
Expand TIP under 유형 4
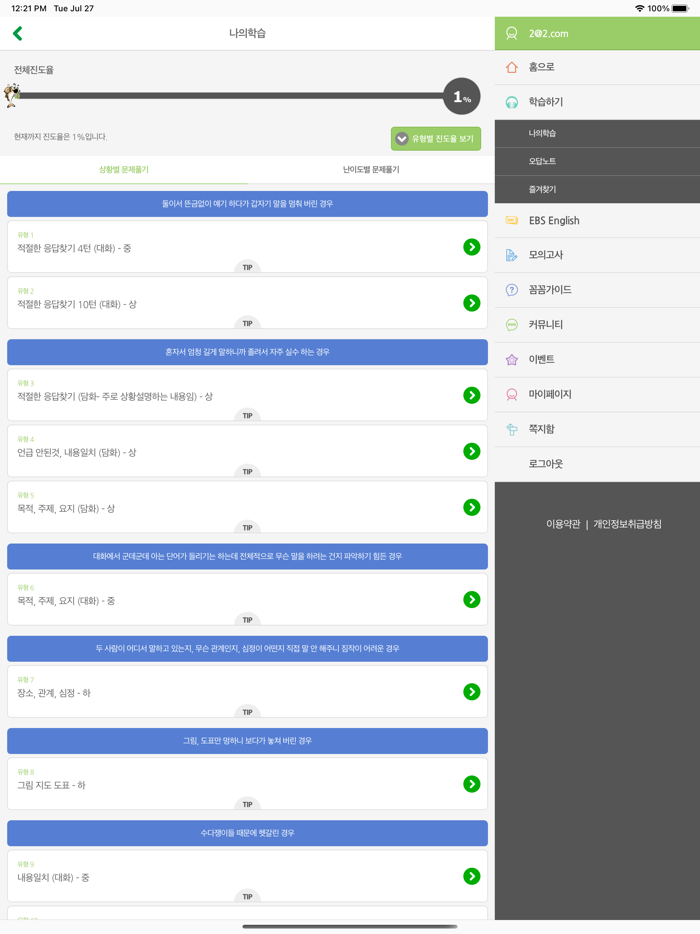pyautogui.click(x=247, y=472)
